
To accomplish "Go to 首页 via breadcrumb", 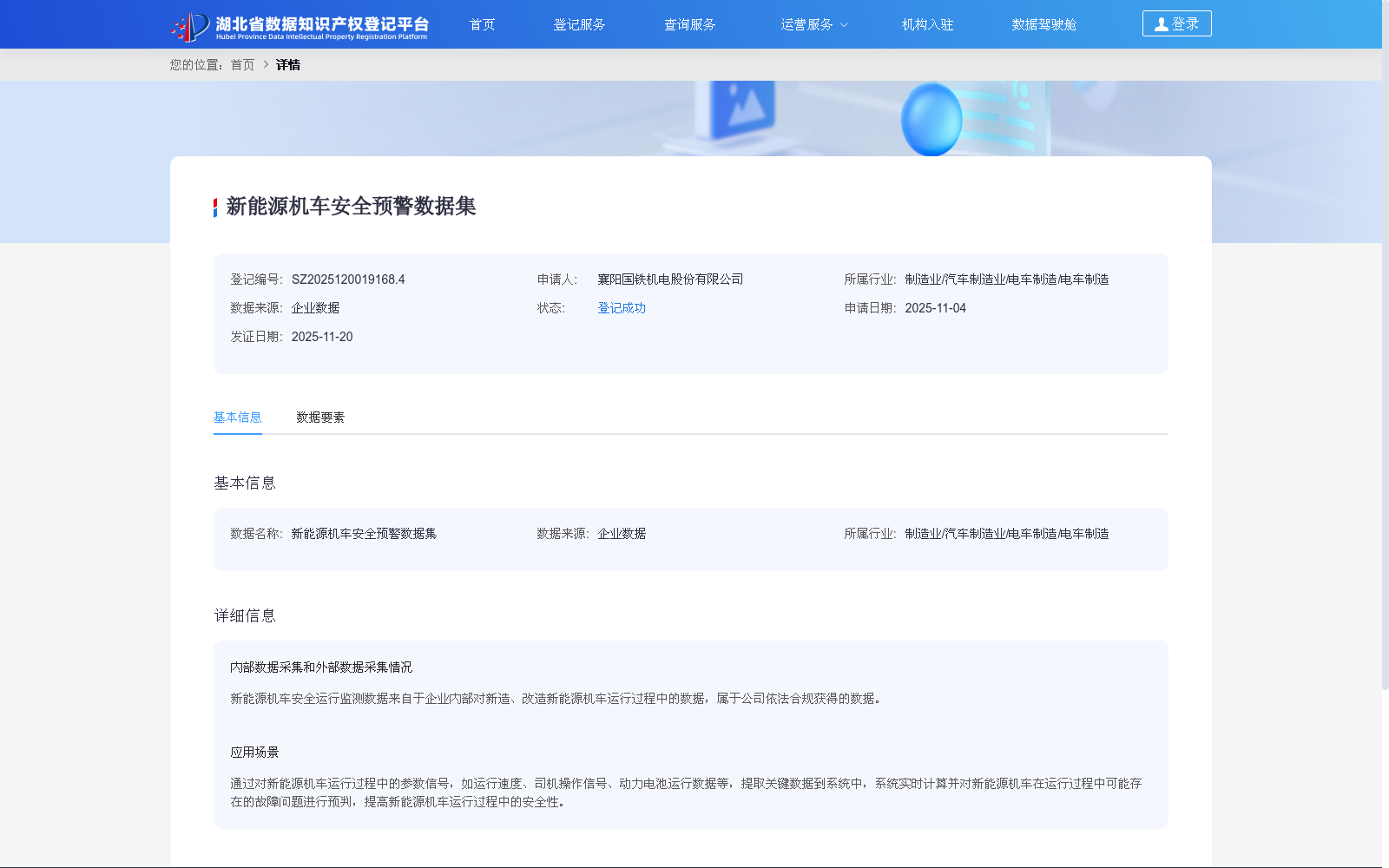I will (x=242, y=65).
